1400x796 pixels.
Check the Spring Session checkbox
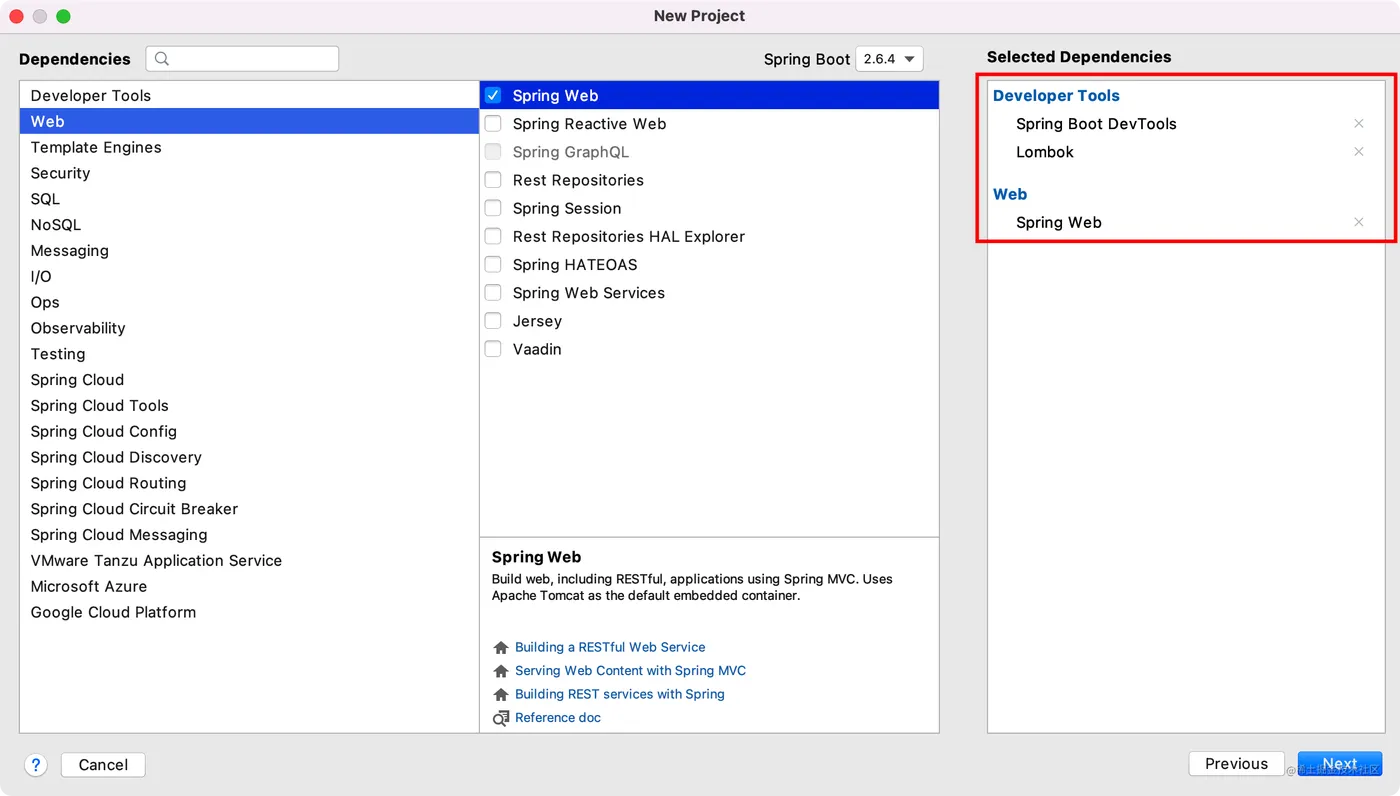click(x=493, y=208)
